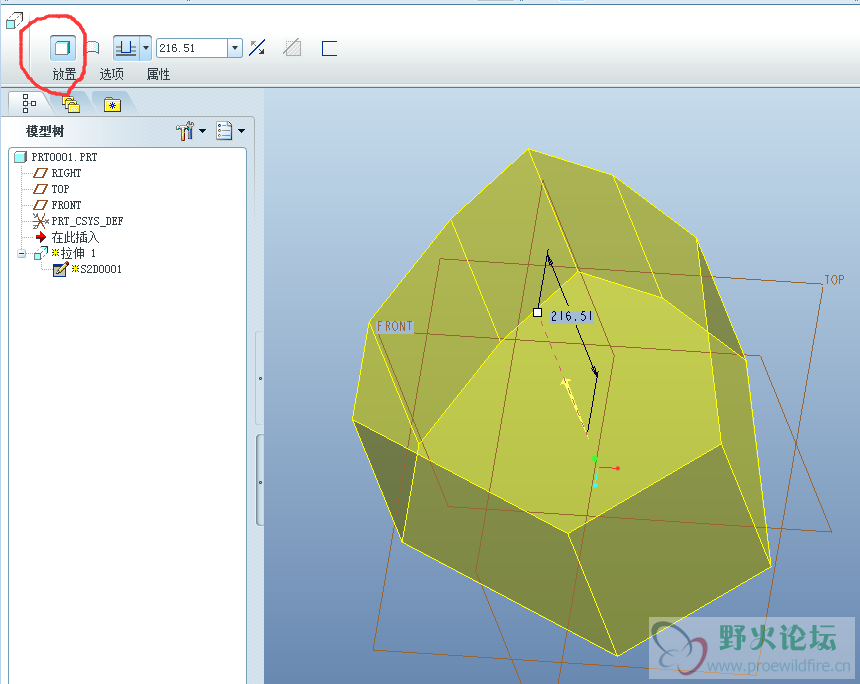The height and width of the screenshot is (684, 860).
Task: Select extrude as surface option
Action: tap(93, 48)
